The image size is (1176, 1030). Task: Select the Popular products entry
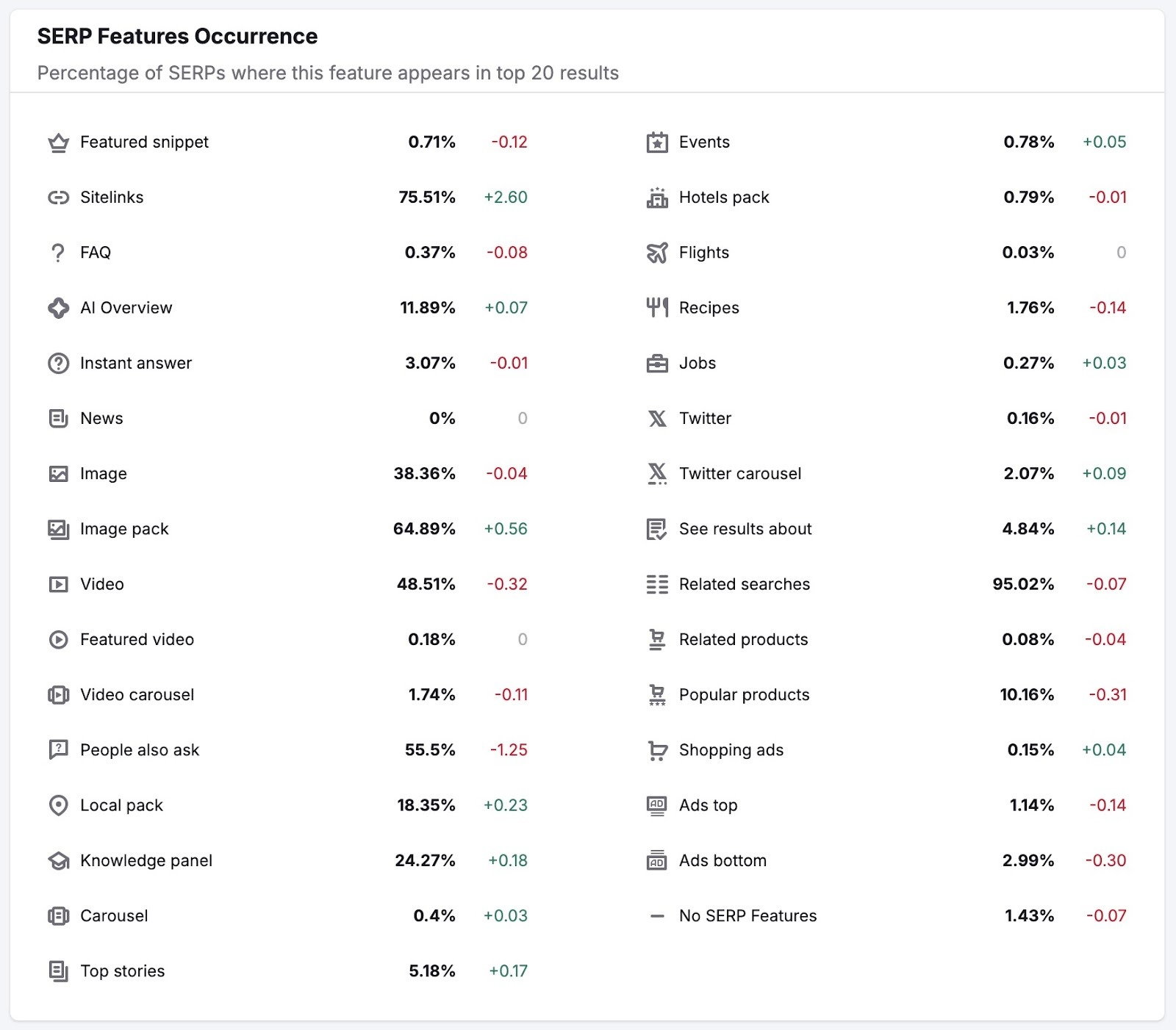tap(744, 694)
